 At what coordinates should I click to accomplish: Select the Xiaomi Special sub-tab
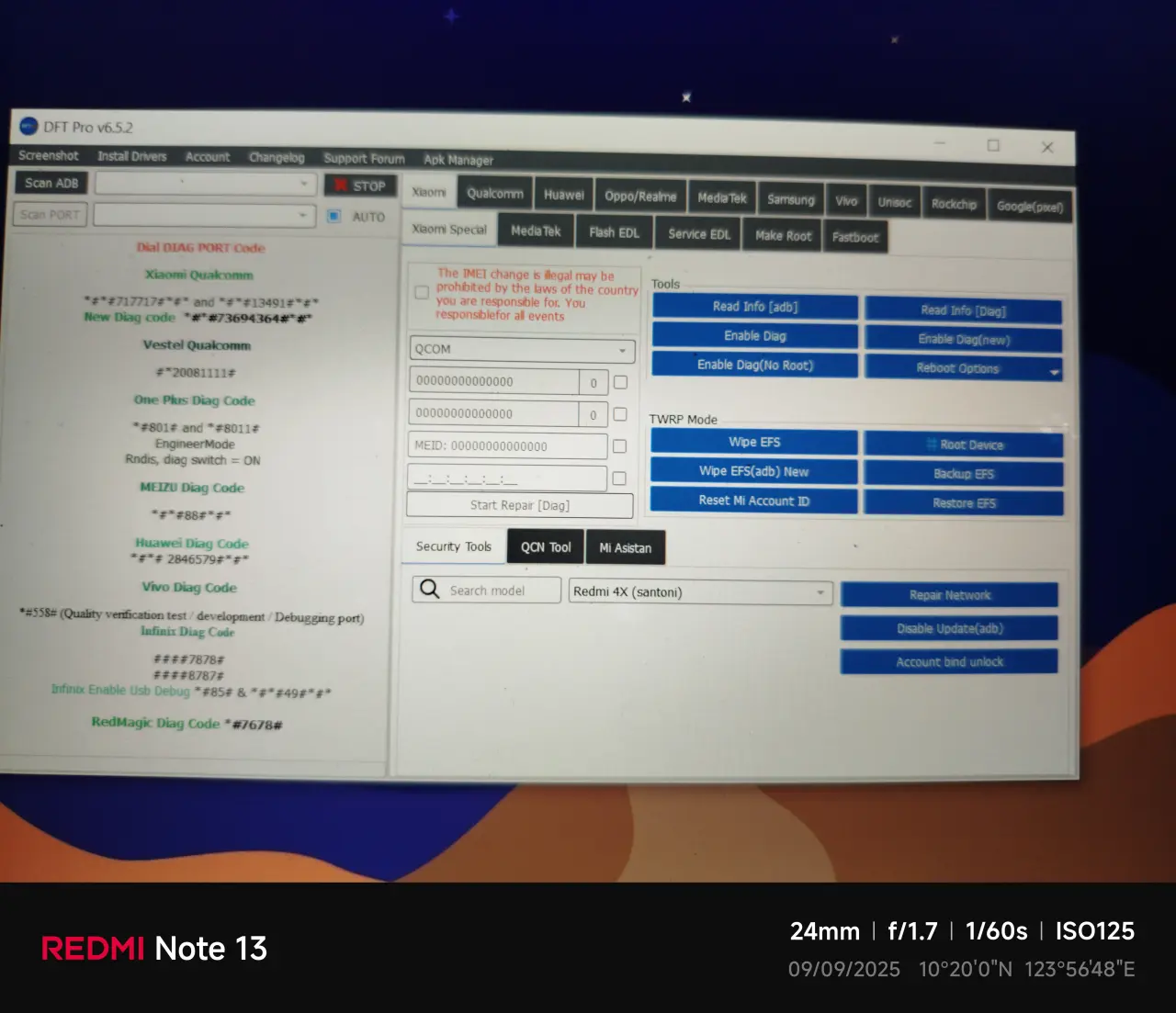[x=449, y=229]
